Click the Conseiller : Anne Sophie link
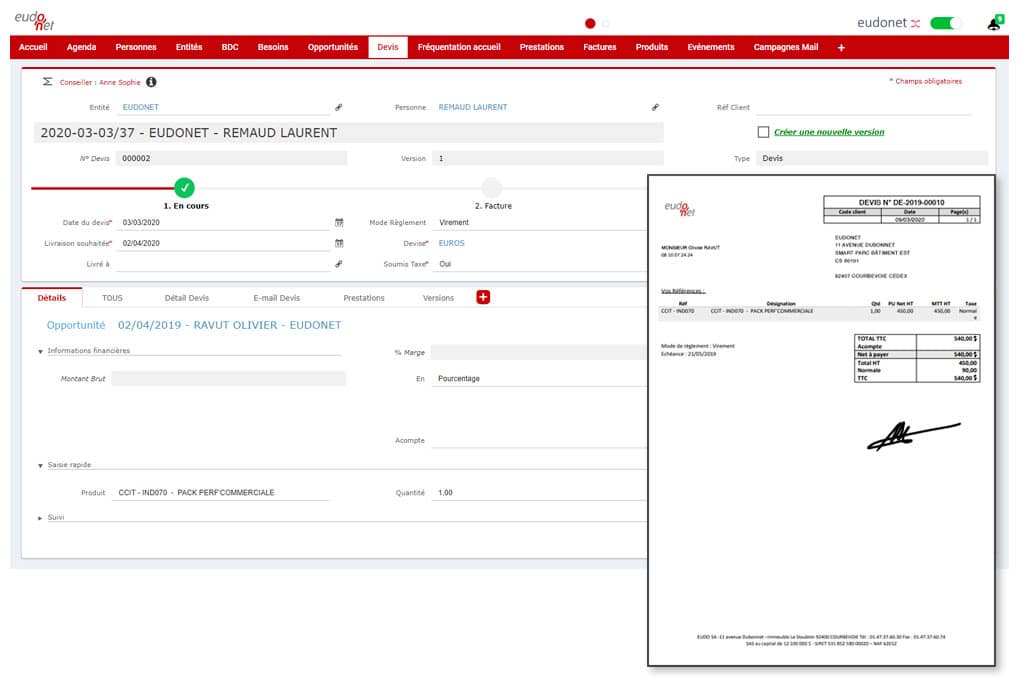 tap(100, 82)
